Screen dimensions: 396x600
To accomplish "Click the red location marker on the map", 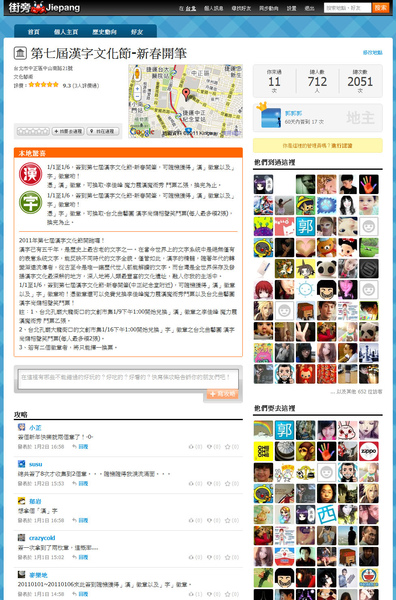I will coord(186,94).
